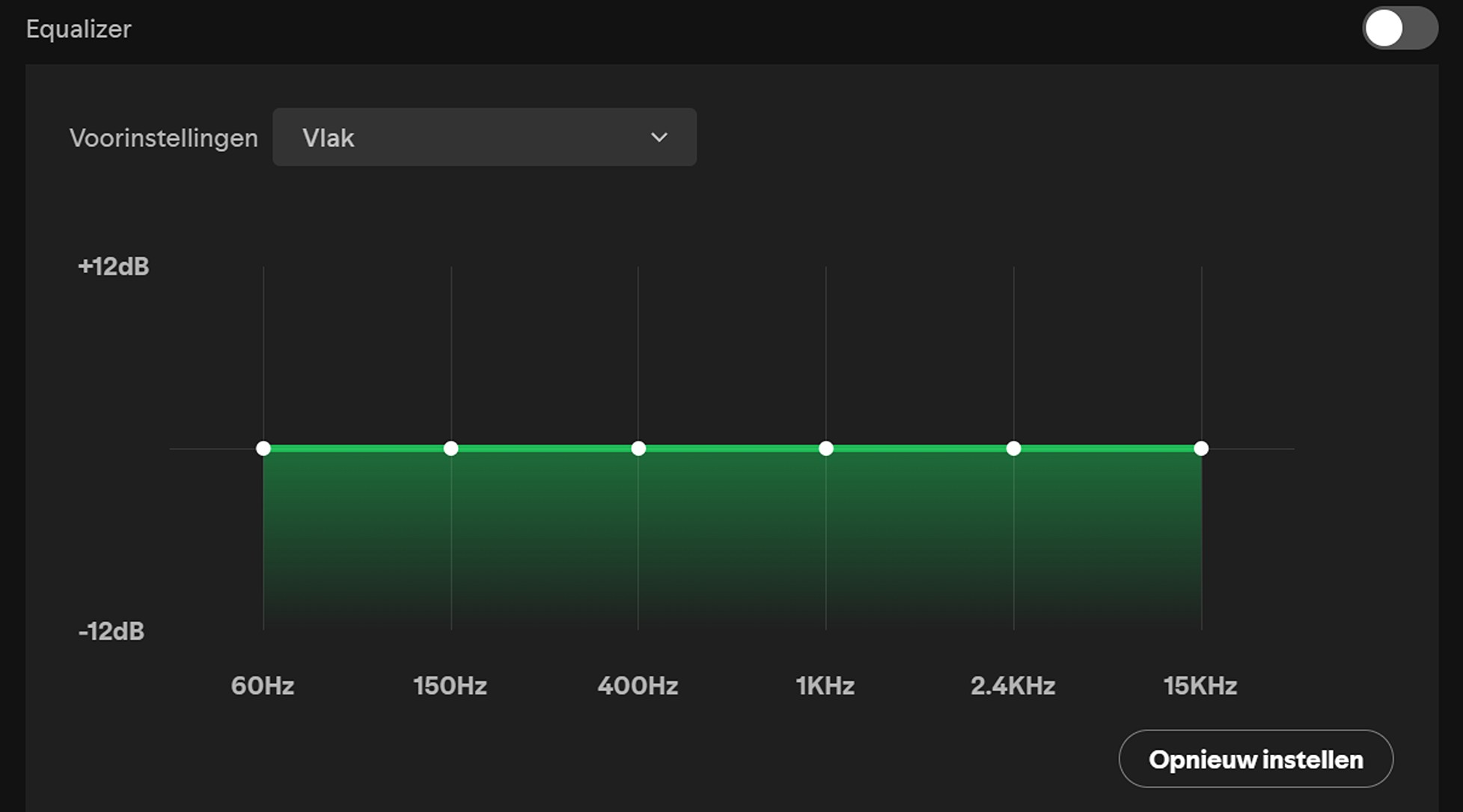
Task: Click the Equalizer heading text
Action: [79, 29]
